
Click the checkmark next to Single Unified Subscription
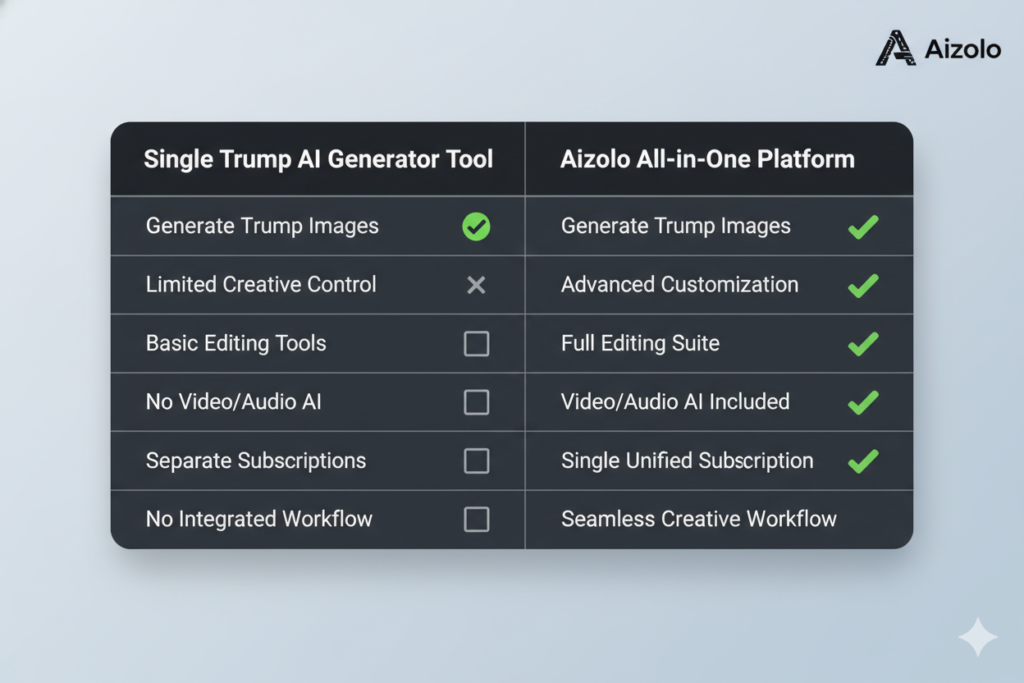pyautogui.click(x=862, y=461)
